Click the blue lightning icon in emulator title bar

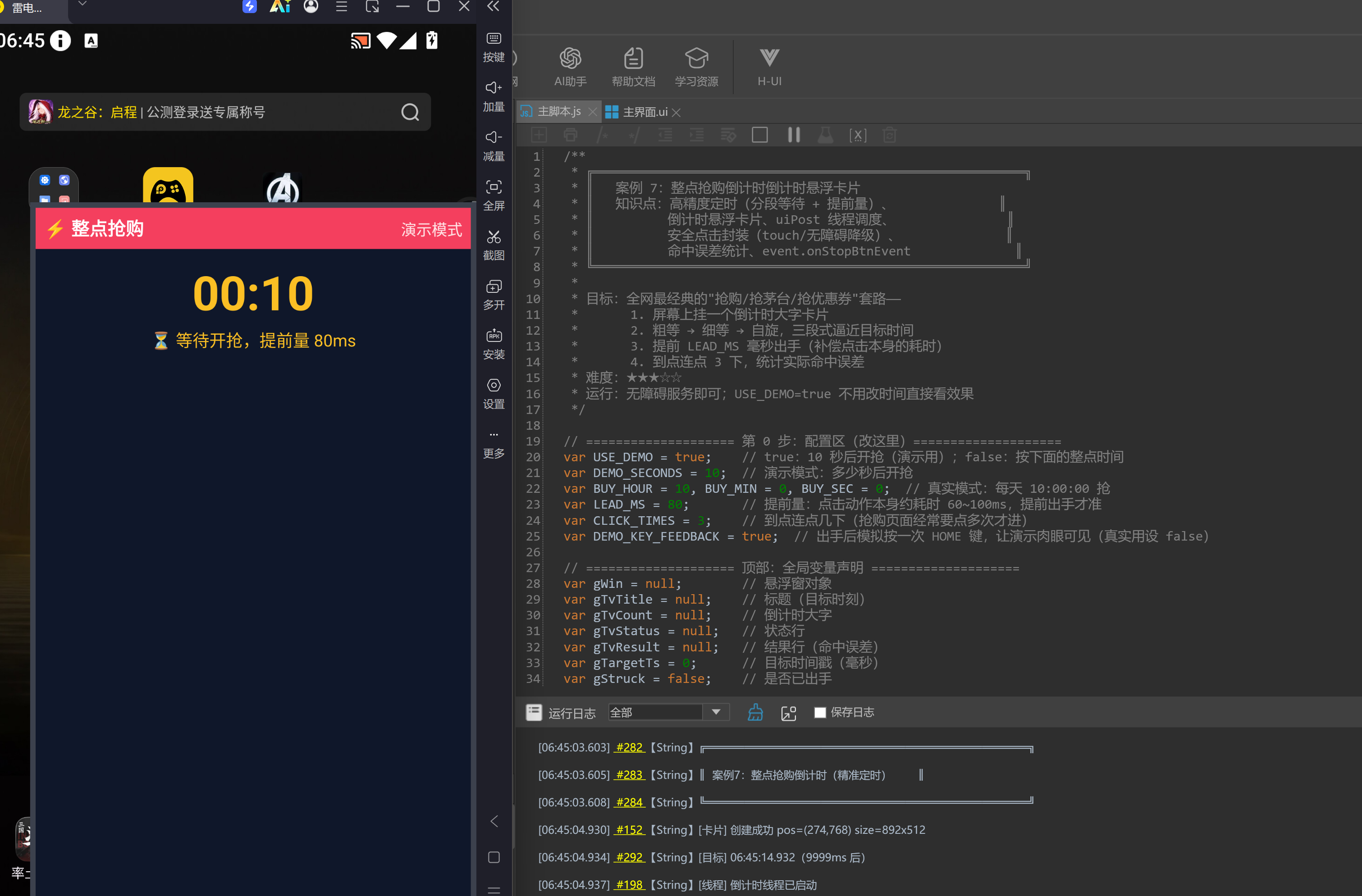pos(249,6)
